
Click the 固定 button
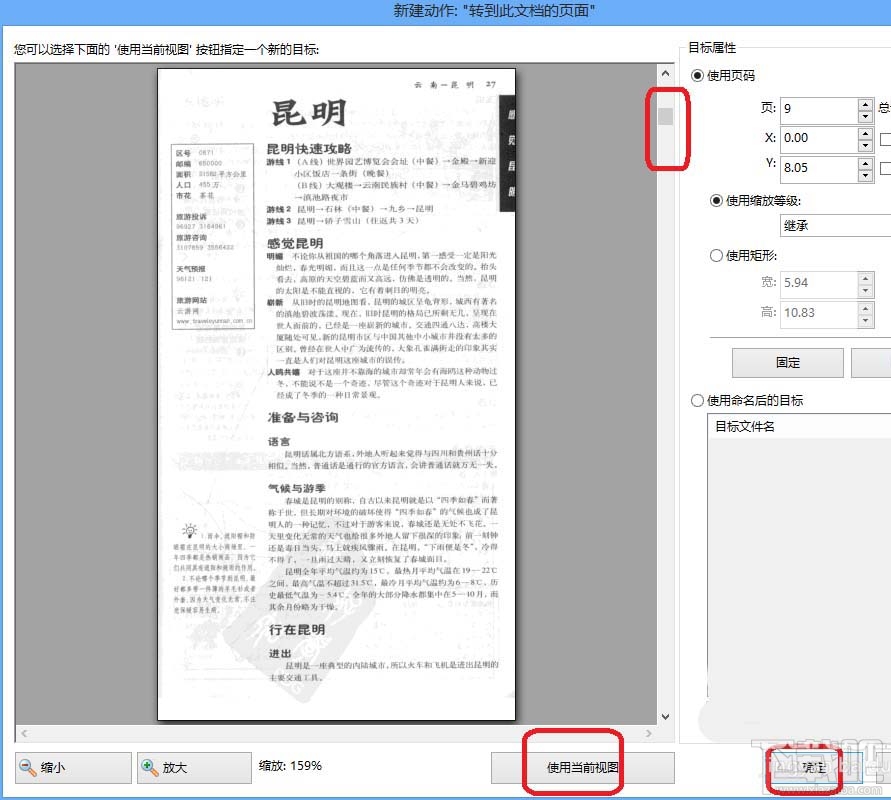click(789, 361)
